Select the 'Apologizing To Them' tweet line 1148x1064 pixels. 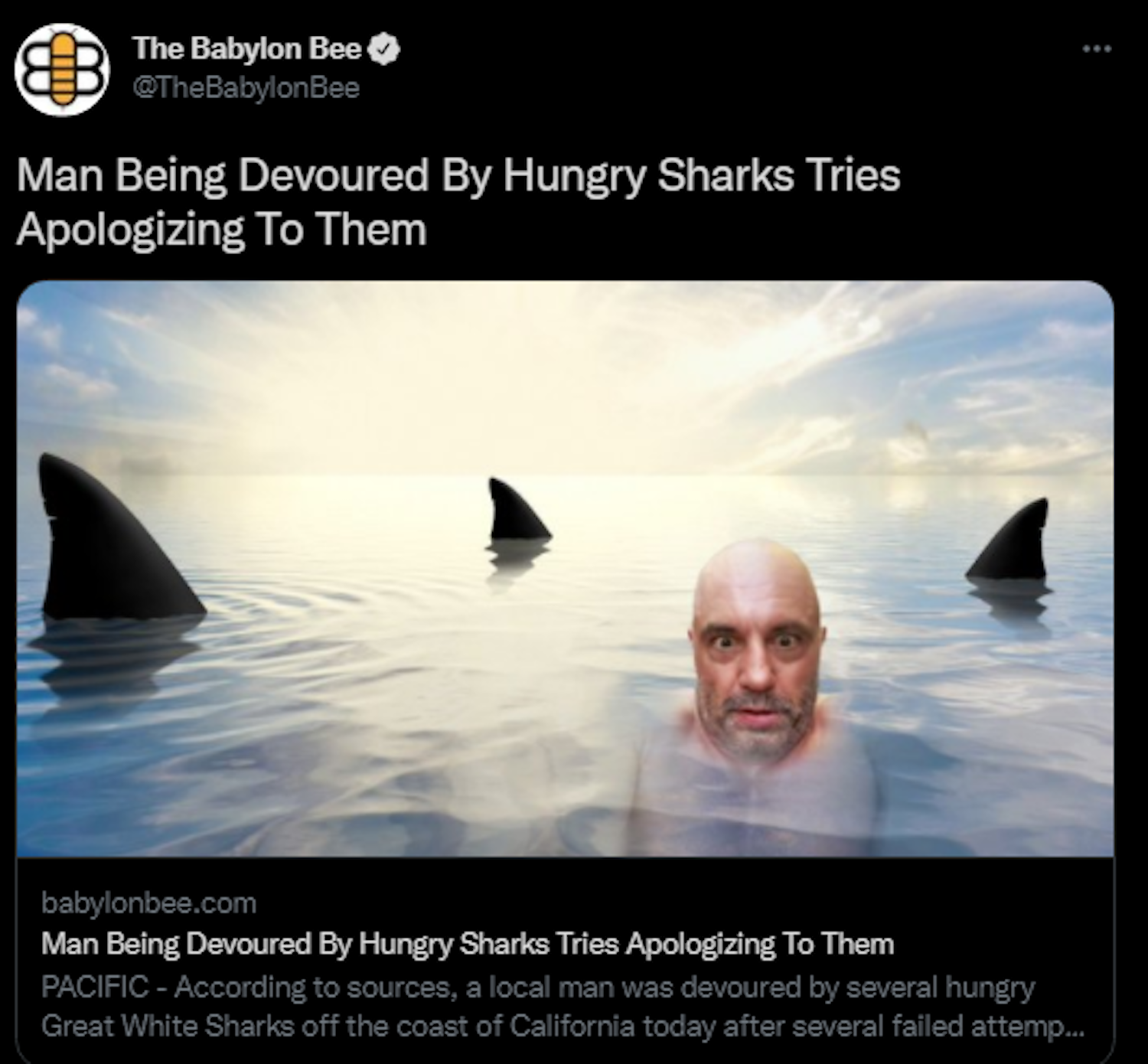pyautogui.click(x=221, y=230)
